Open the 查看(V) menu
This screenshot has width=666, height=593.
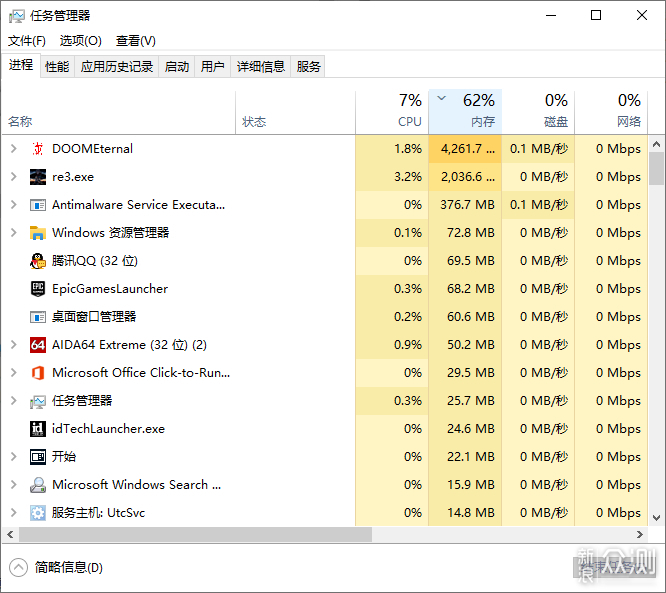136,41
